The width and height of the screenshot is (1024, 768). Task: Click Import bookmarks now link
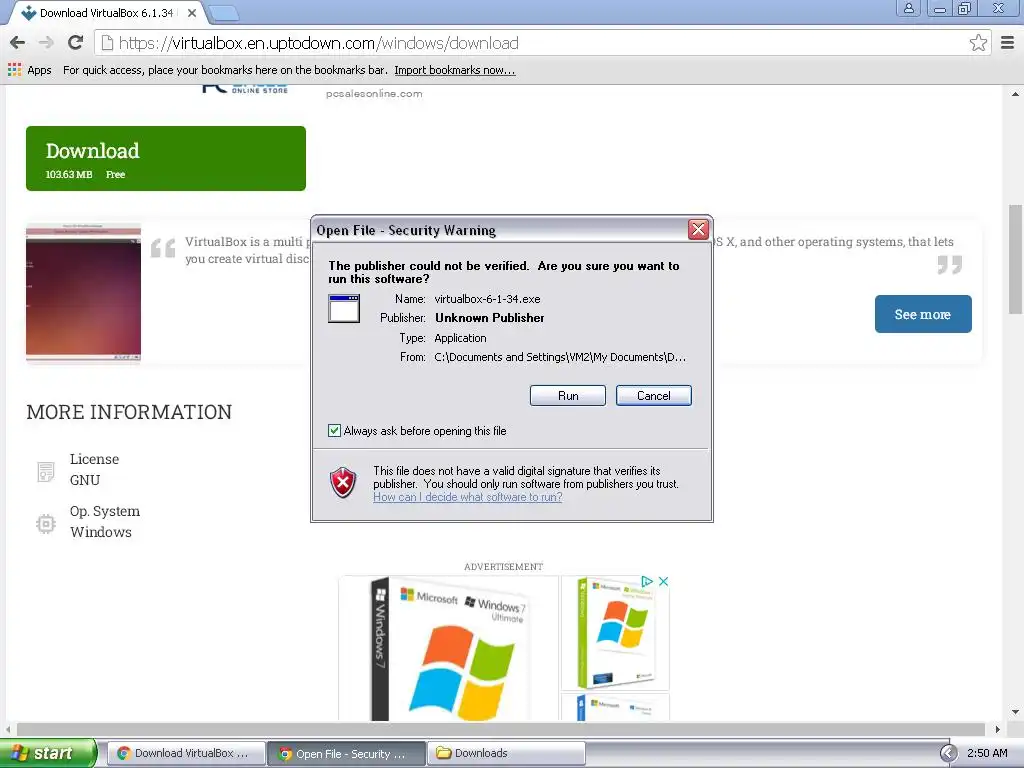(x=455, y=70)
